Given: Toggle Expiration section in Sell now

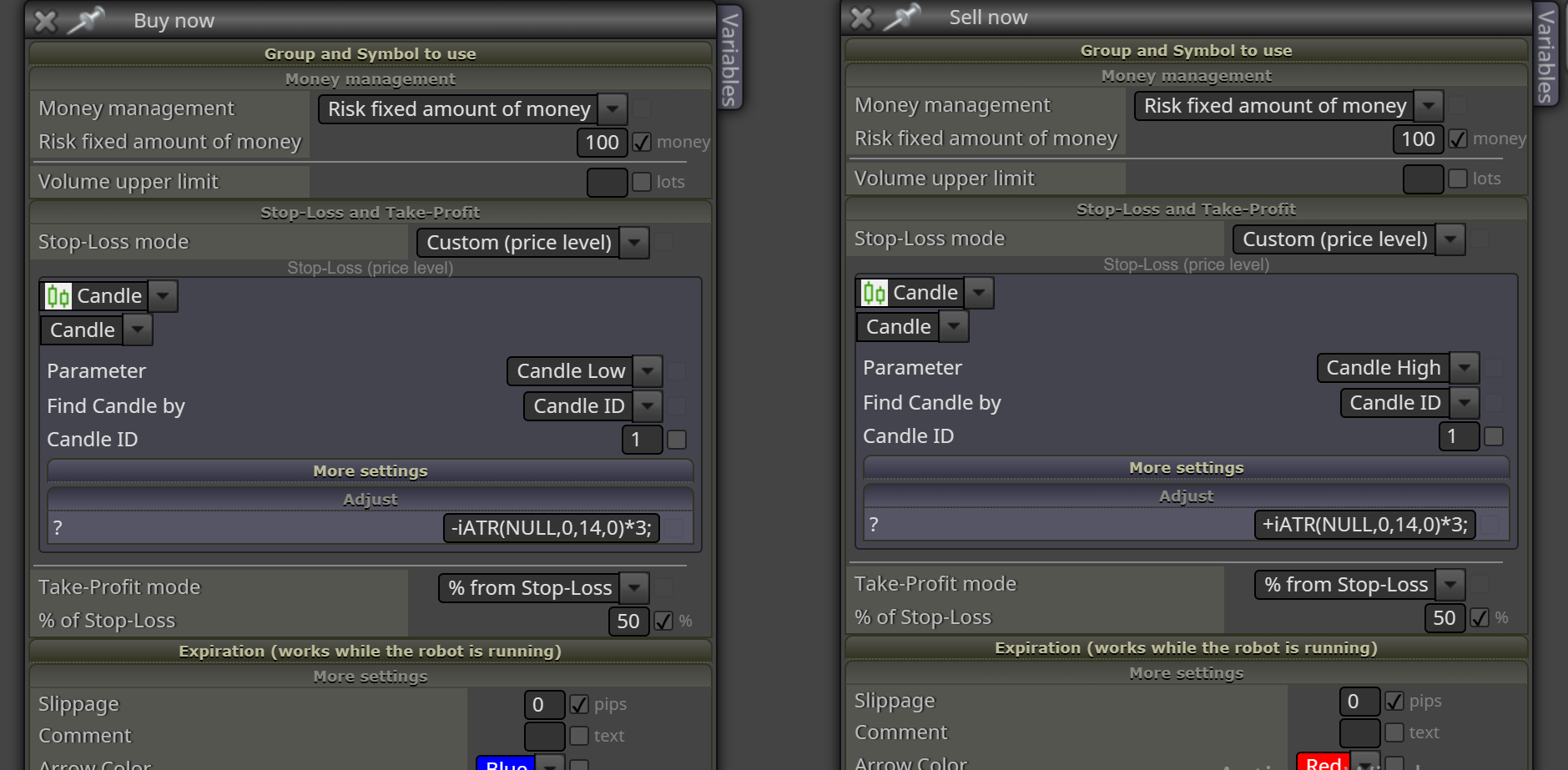Looking at the screenshot, I should (x=1187, y=648).
